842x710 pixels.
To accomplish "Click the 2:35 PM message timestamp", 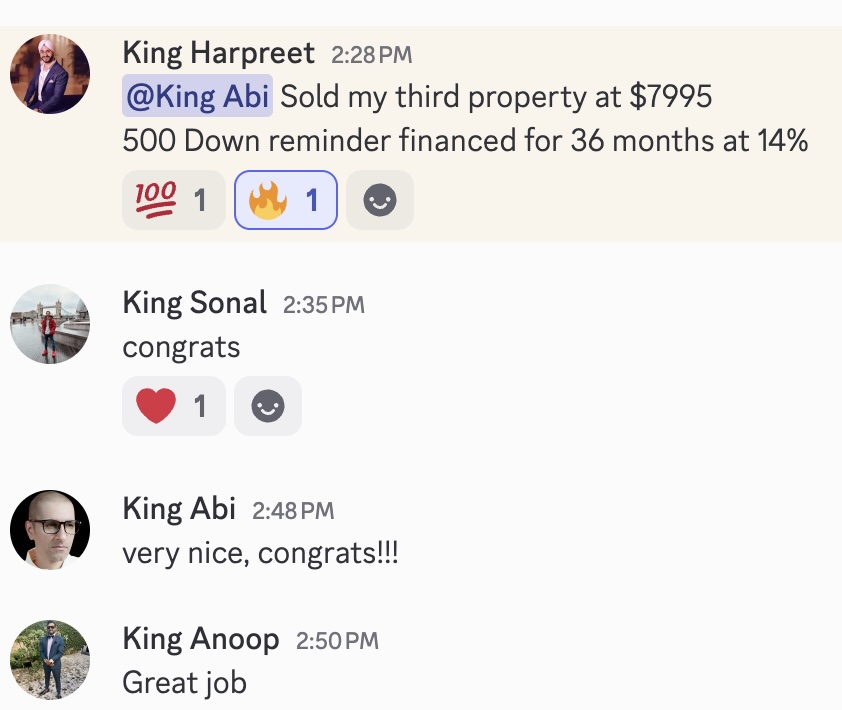I will click(324, 305).
